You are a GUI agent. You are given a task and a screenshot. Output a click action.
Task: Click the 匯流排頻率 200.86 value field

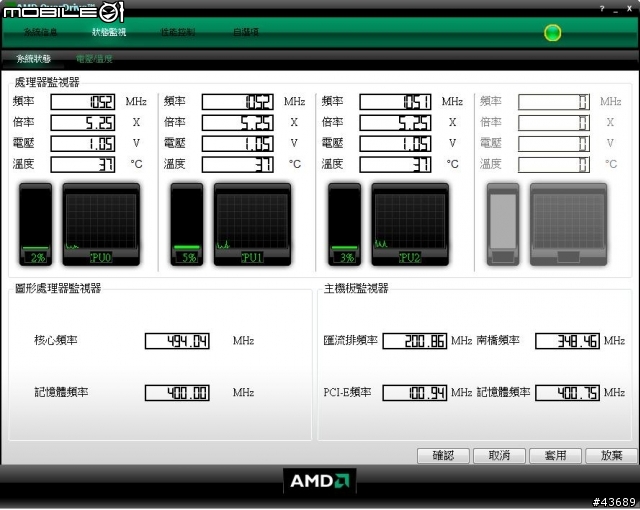(x=415, y=341)
